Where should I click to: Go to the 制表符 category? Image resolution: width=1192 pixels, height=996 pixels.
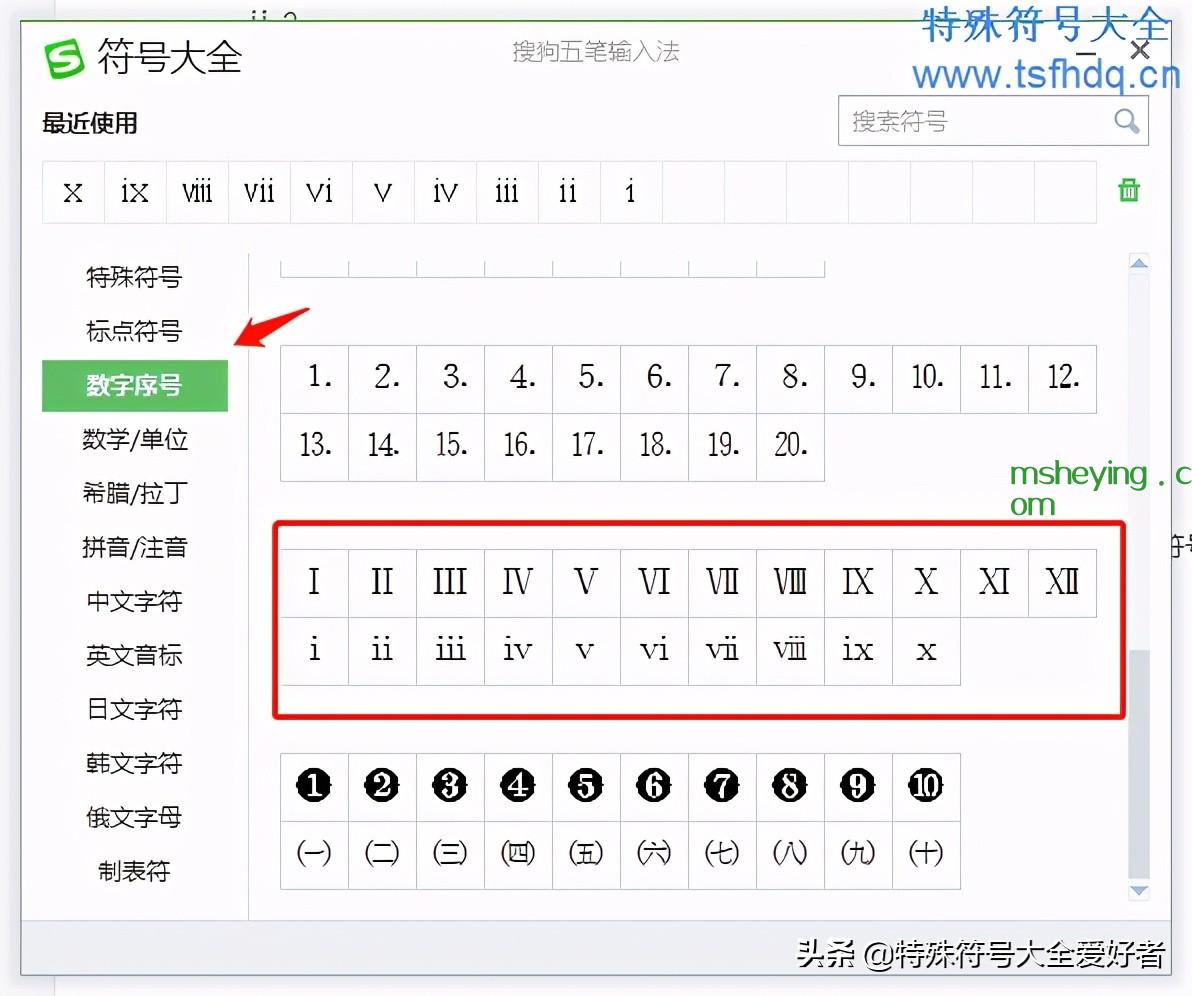(x=134, y=871)
